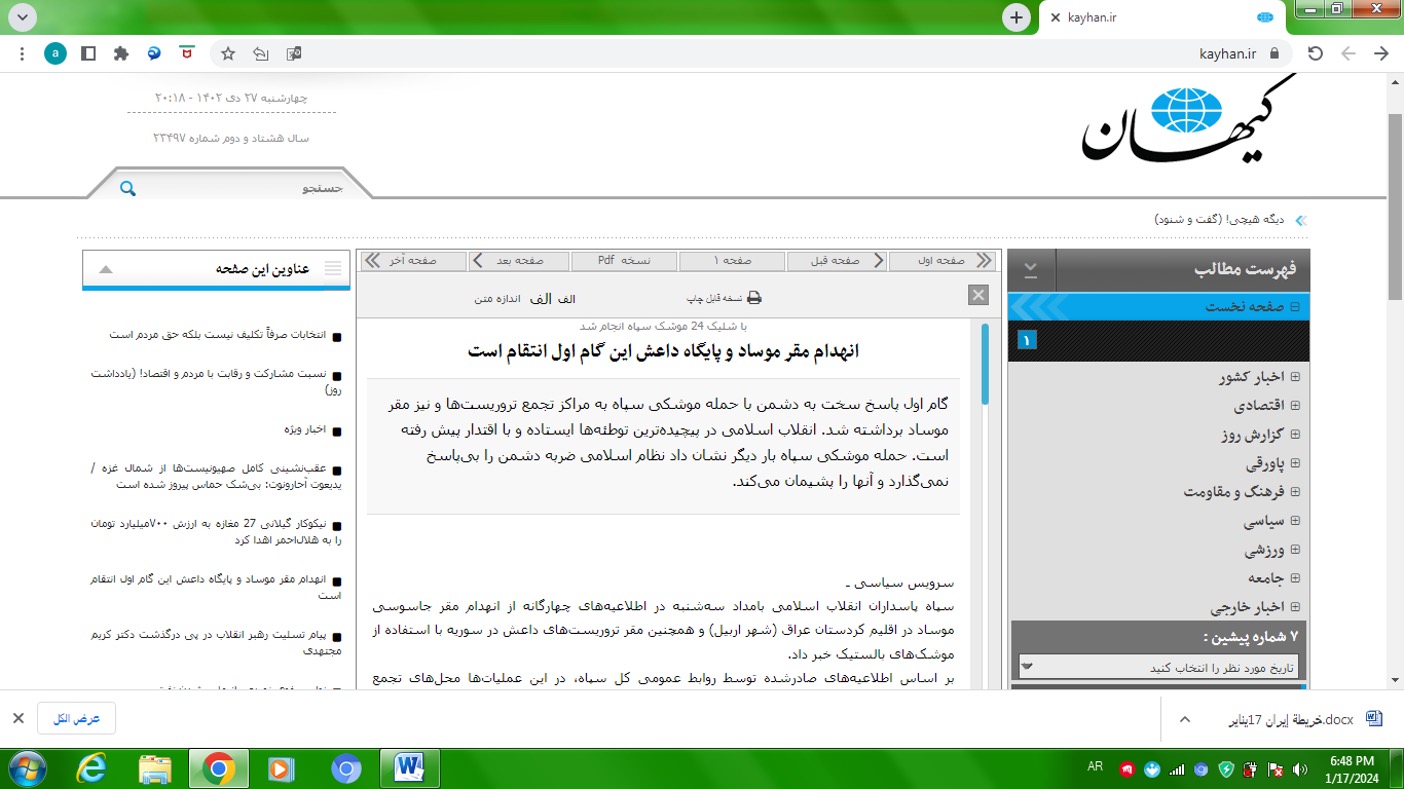Bookmark this page with the star icon
Viewport: 1404px width, 789px height.
tap(228, 54)
